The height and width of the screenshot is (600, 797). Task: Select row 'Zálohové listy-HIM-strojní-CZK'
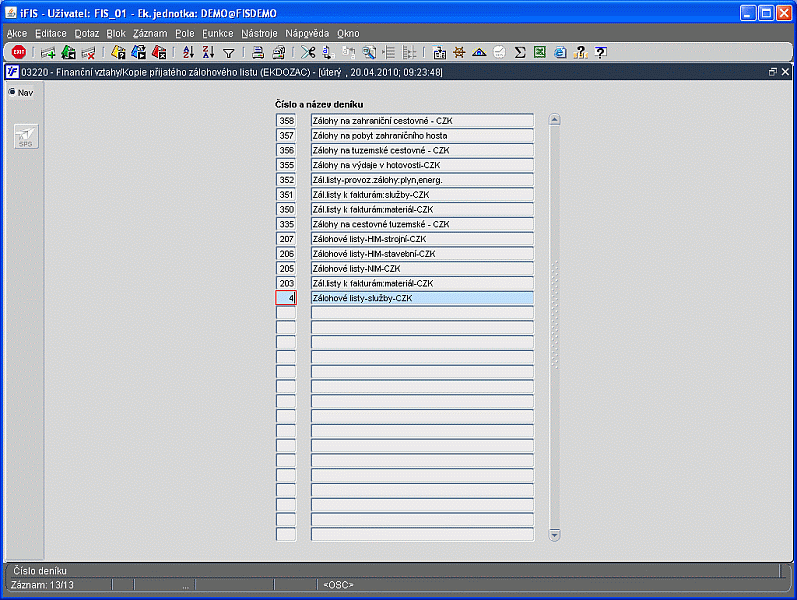tap(422, 238)
